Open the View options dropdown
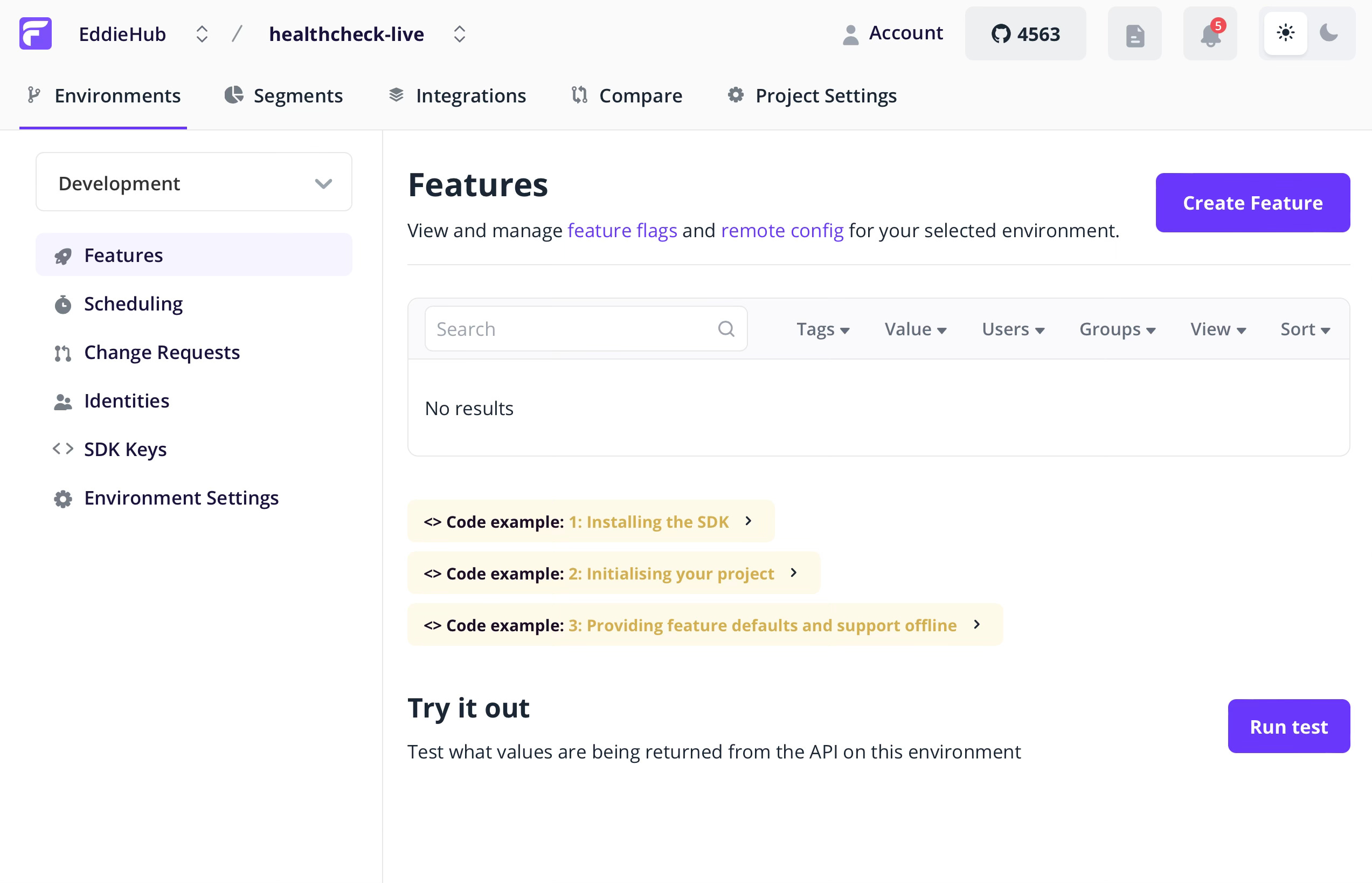This screenshot has width=1372, height=883. click(x=1218, y=329)
